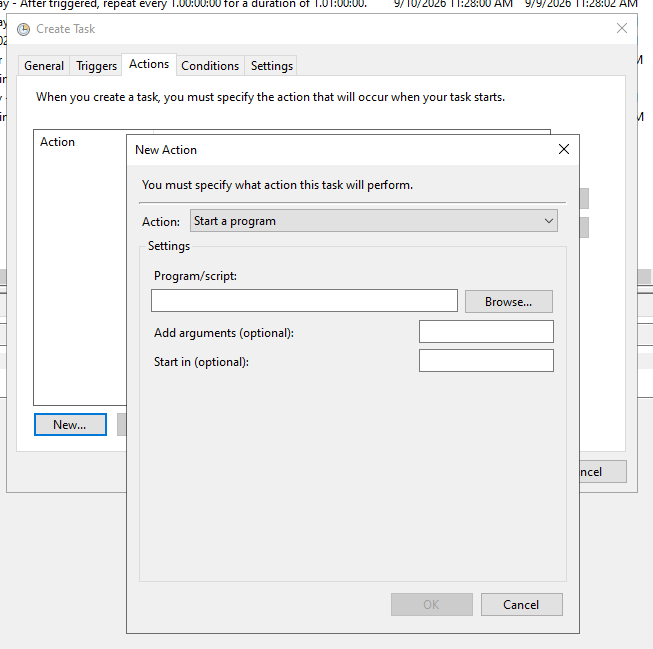Open the Conditions tab

click(x=210, y=66)
